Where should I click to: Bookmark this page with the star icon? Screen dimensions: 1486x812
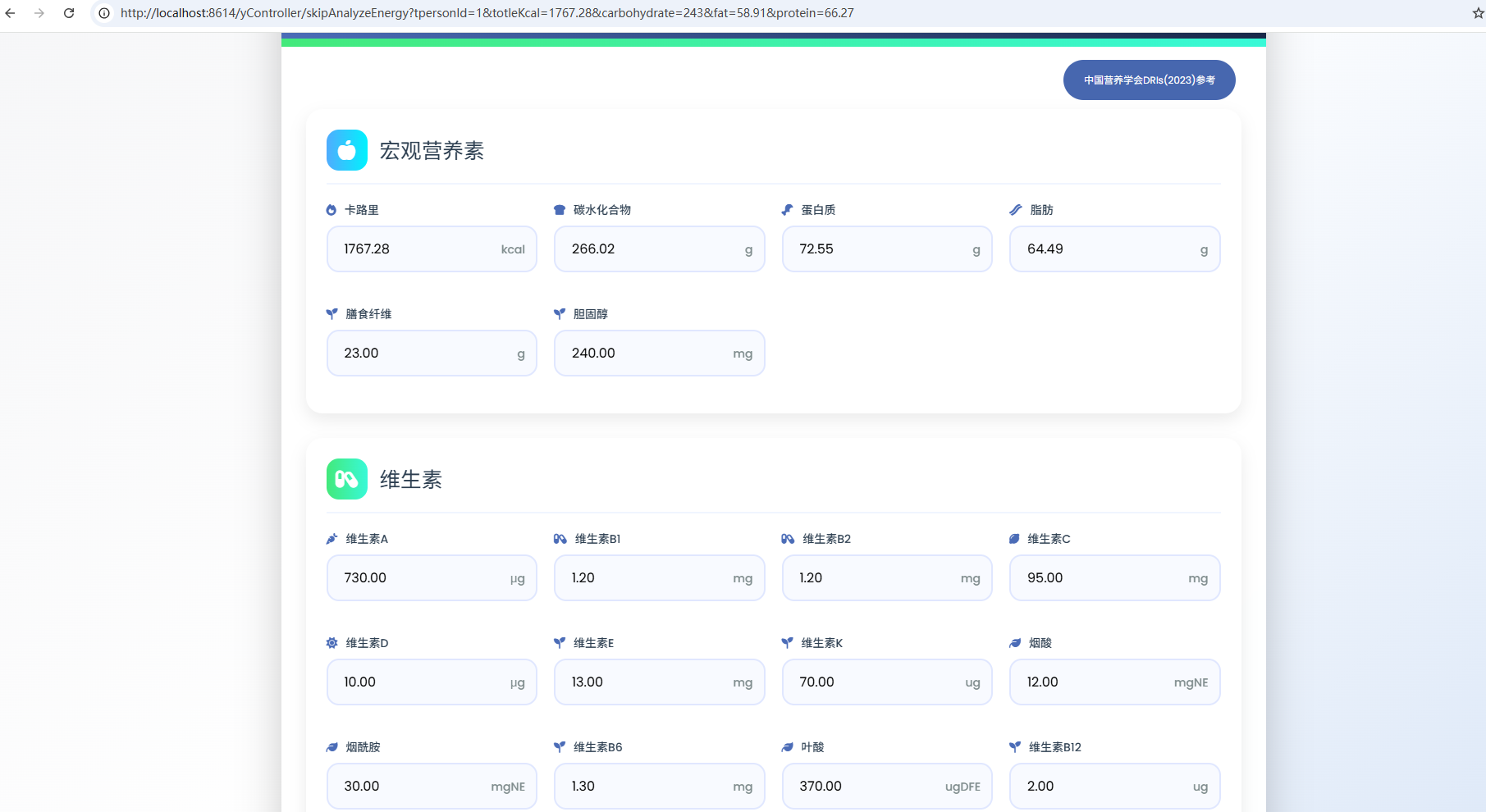1478,13
